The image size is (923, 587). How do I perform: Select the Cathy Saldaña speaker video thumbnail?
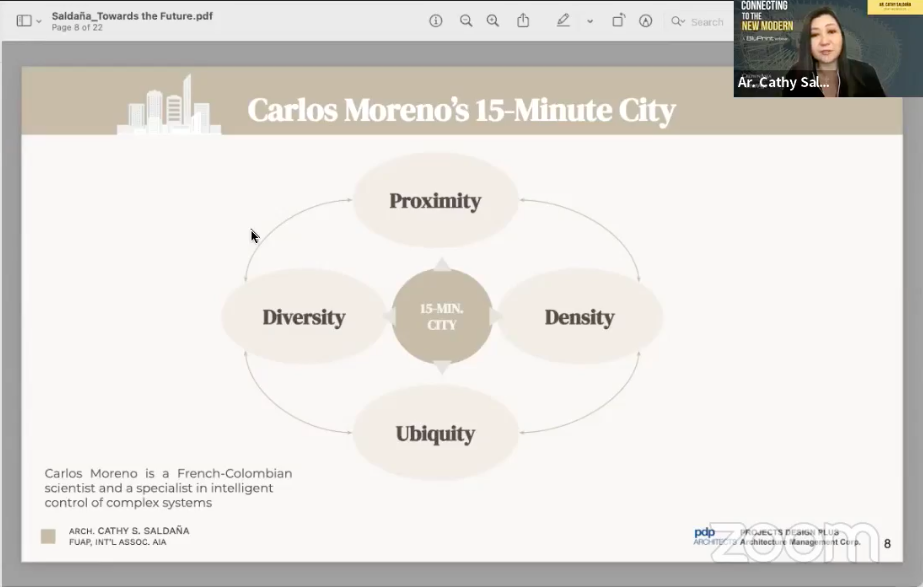pos(827,48)
